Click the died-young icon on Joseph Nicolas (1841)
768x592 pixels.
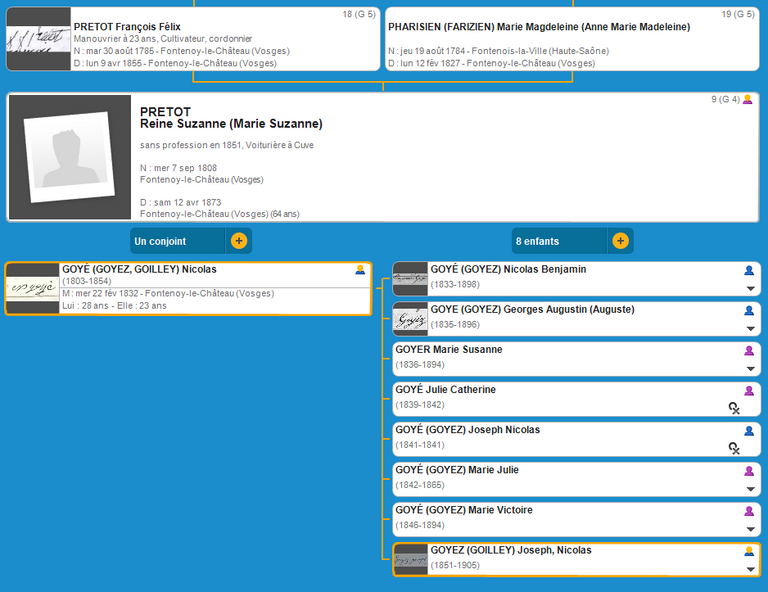pos(734,447)
